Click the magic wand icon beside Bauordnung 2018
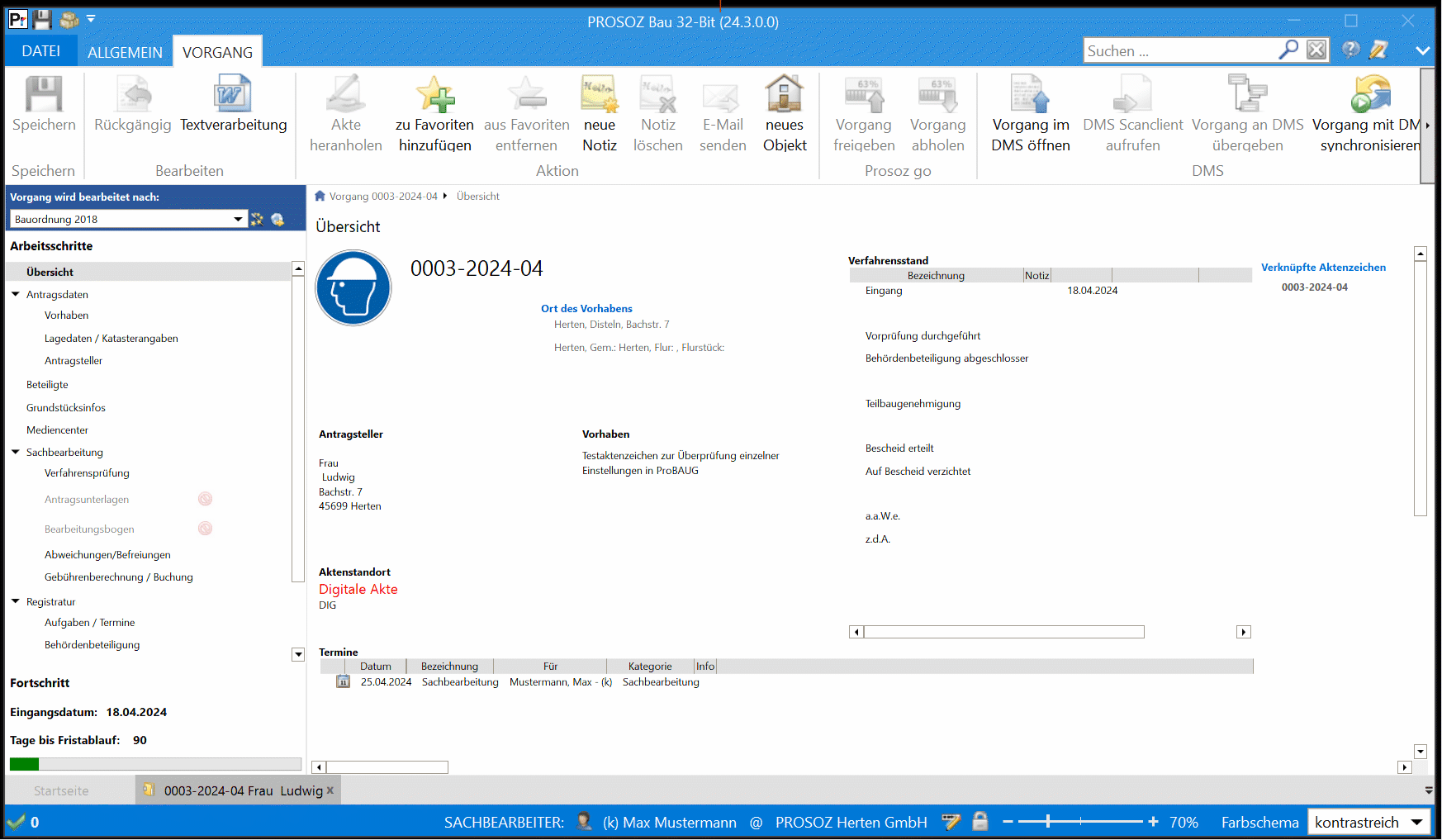1442x840 pixels. (x=257, y=220)
